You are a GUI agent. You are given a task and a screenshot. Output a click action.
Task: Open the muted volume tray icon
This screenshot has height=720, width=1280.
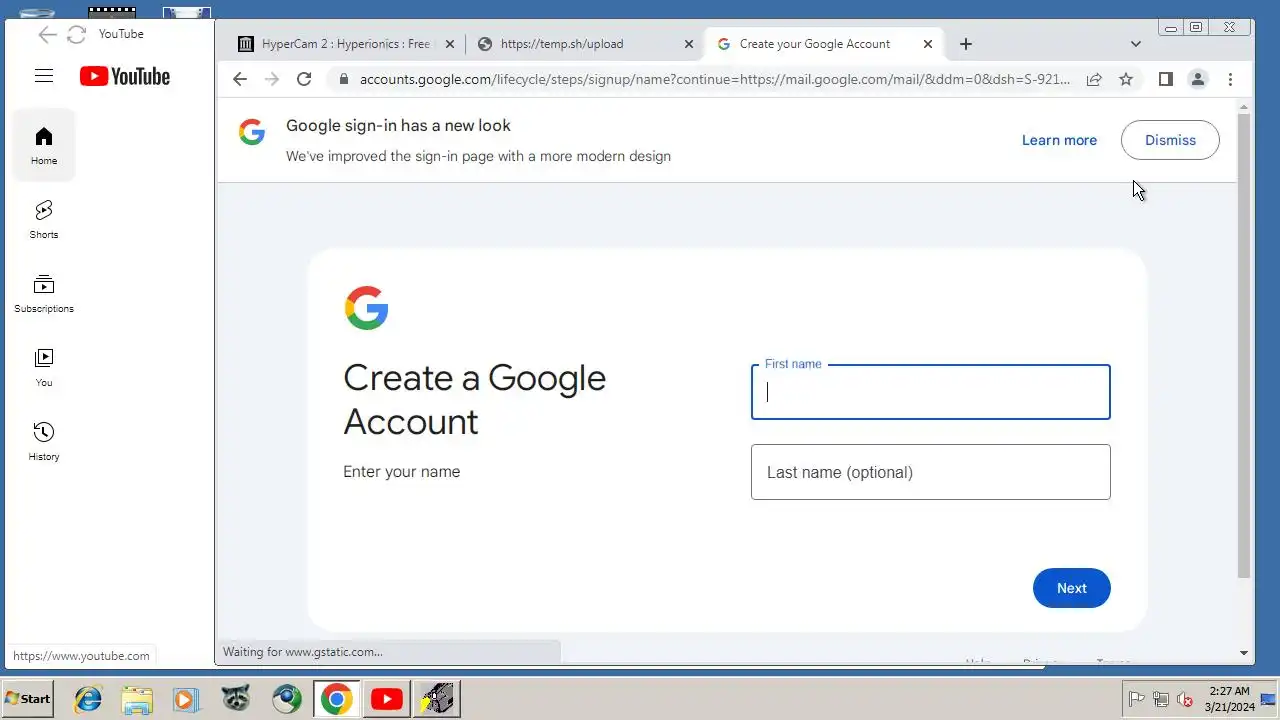point(1185,699)
